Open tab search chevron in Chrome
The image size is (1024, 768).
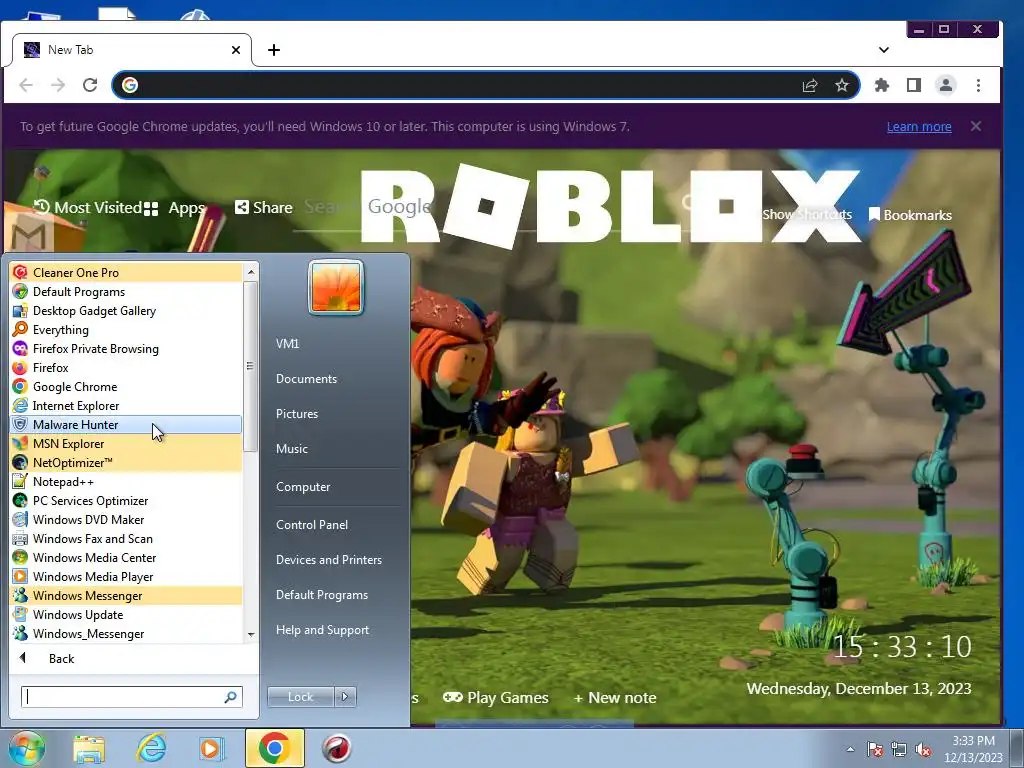point(884,50)
